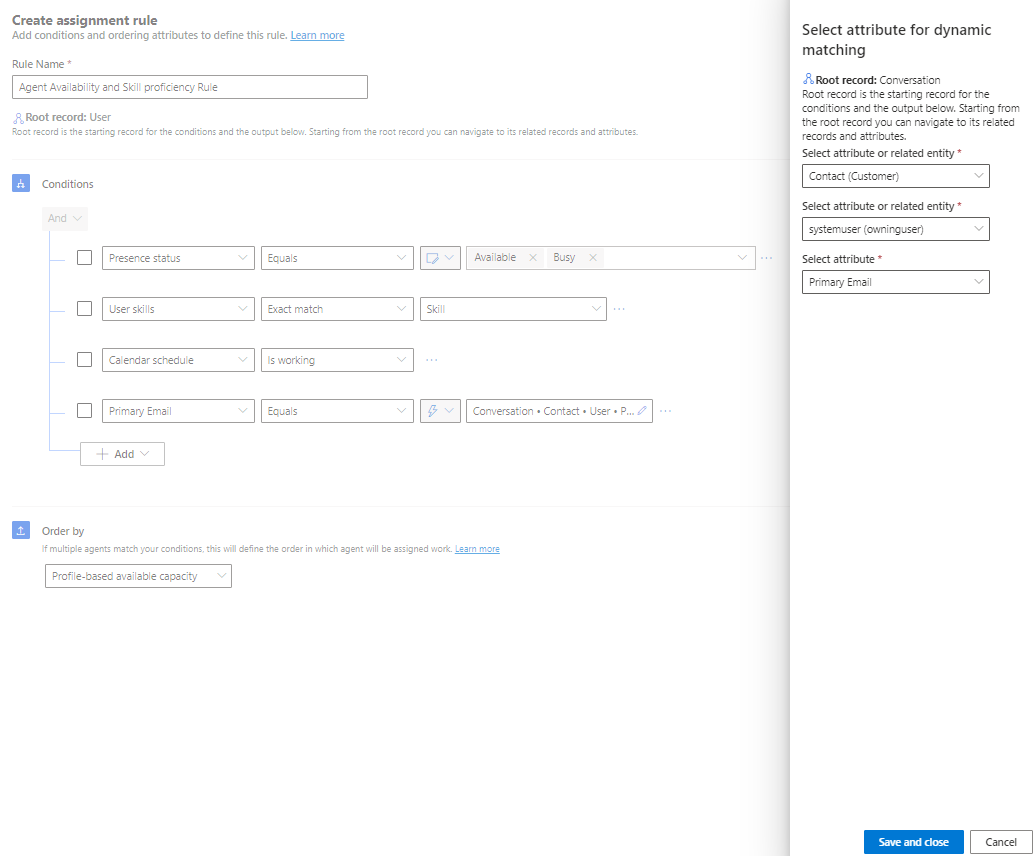Open the Primary Email select attribute dropdown

click(895, 281)
